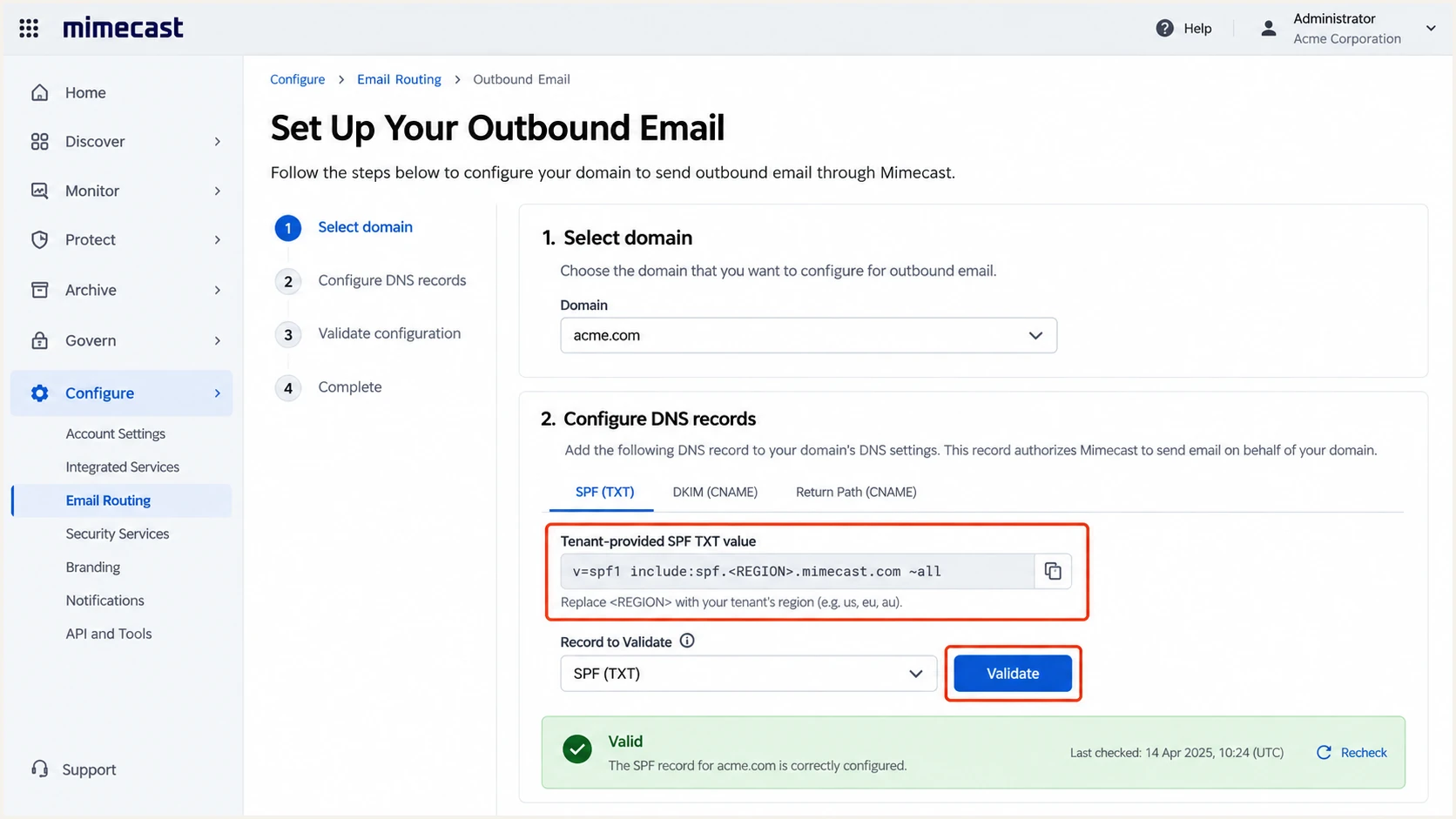Click the Support label in sidebar
Image resolution: width=1456 pixels, height=819 pixels.
(89, 769)
